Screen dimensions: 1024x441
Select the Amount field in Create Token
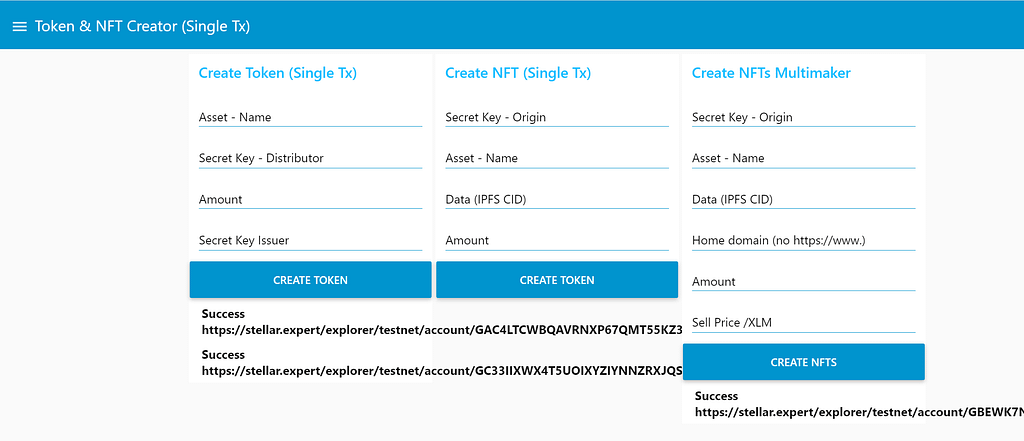310,199
